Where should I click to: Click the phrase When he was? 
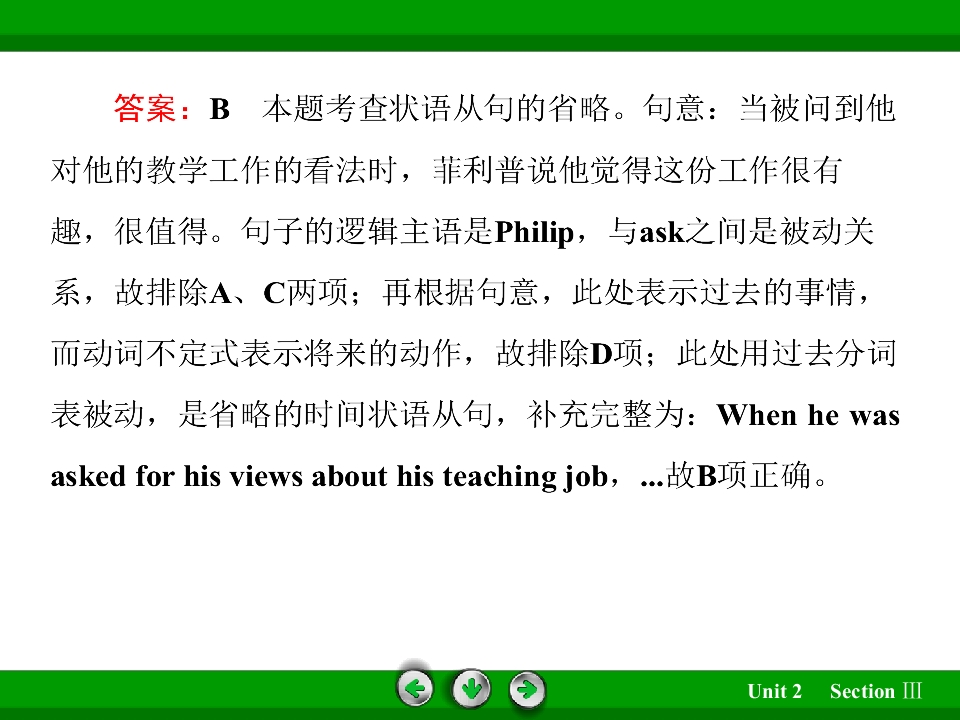coord(808,416)
